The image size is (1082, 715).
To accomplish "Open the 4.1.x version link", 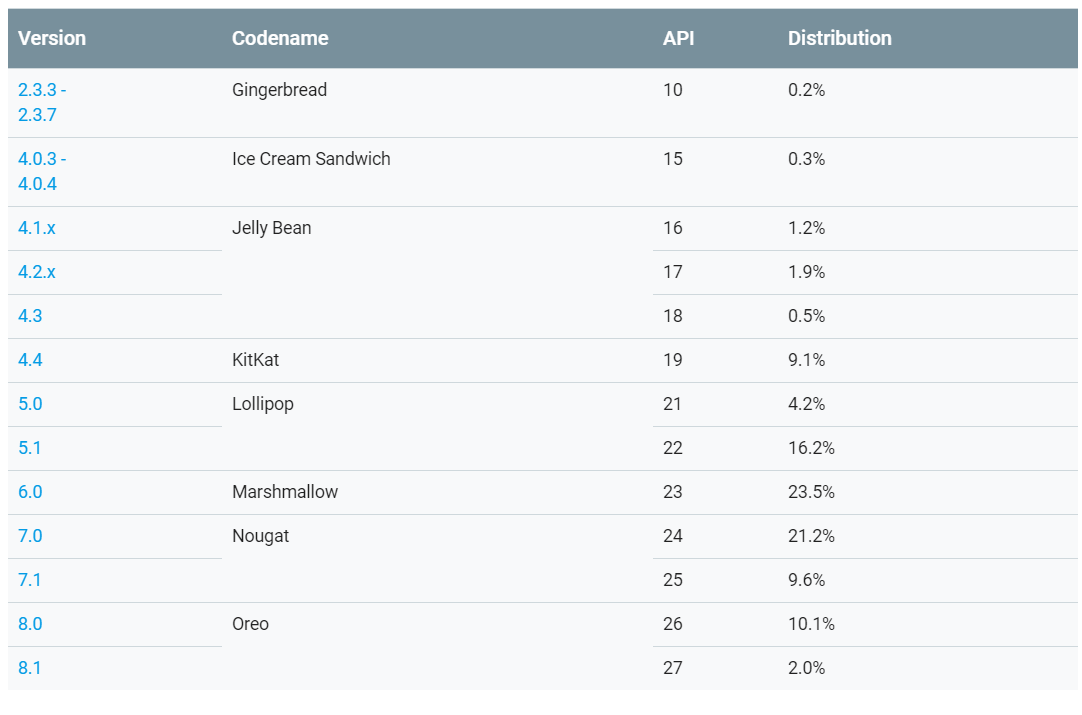I will (37, 228).
